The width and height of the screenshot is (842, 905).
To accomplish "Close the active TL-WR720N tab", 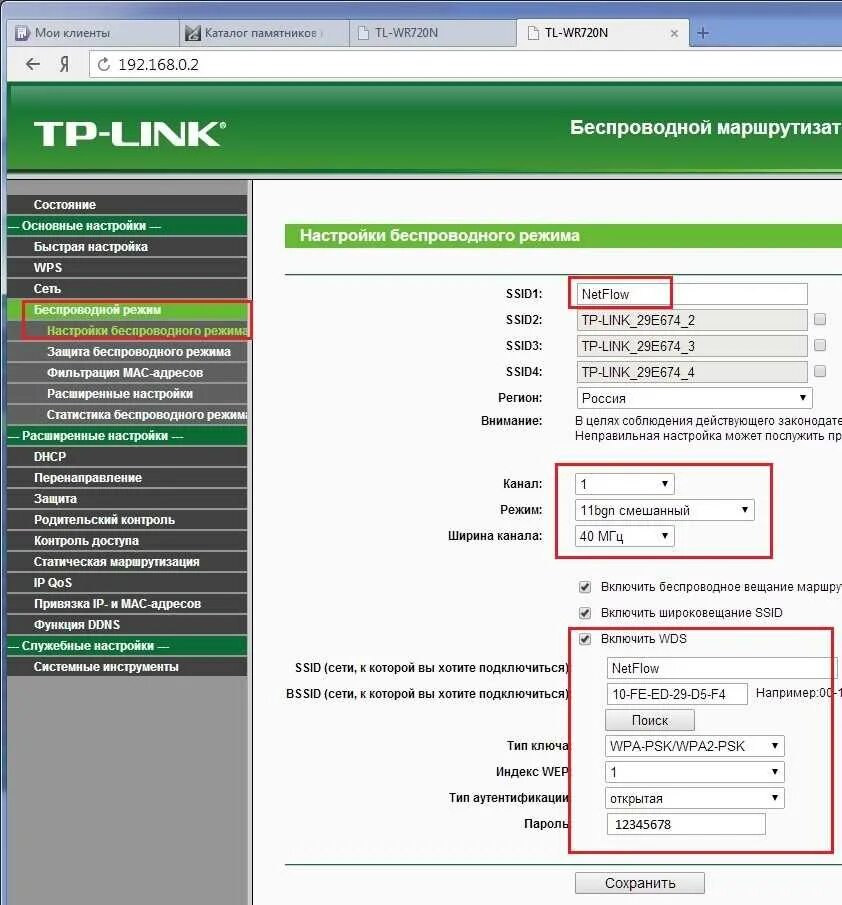I will [x=673, y=33].
